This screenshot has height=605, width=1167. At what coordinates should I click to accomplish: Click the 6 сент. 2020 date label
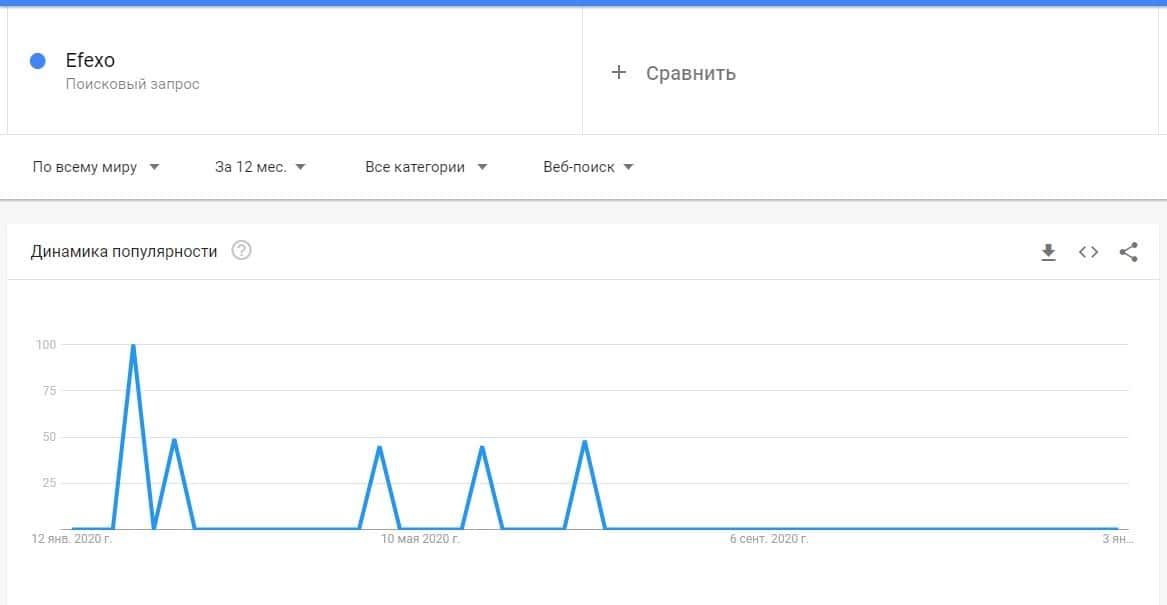tap(768, 539)
